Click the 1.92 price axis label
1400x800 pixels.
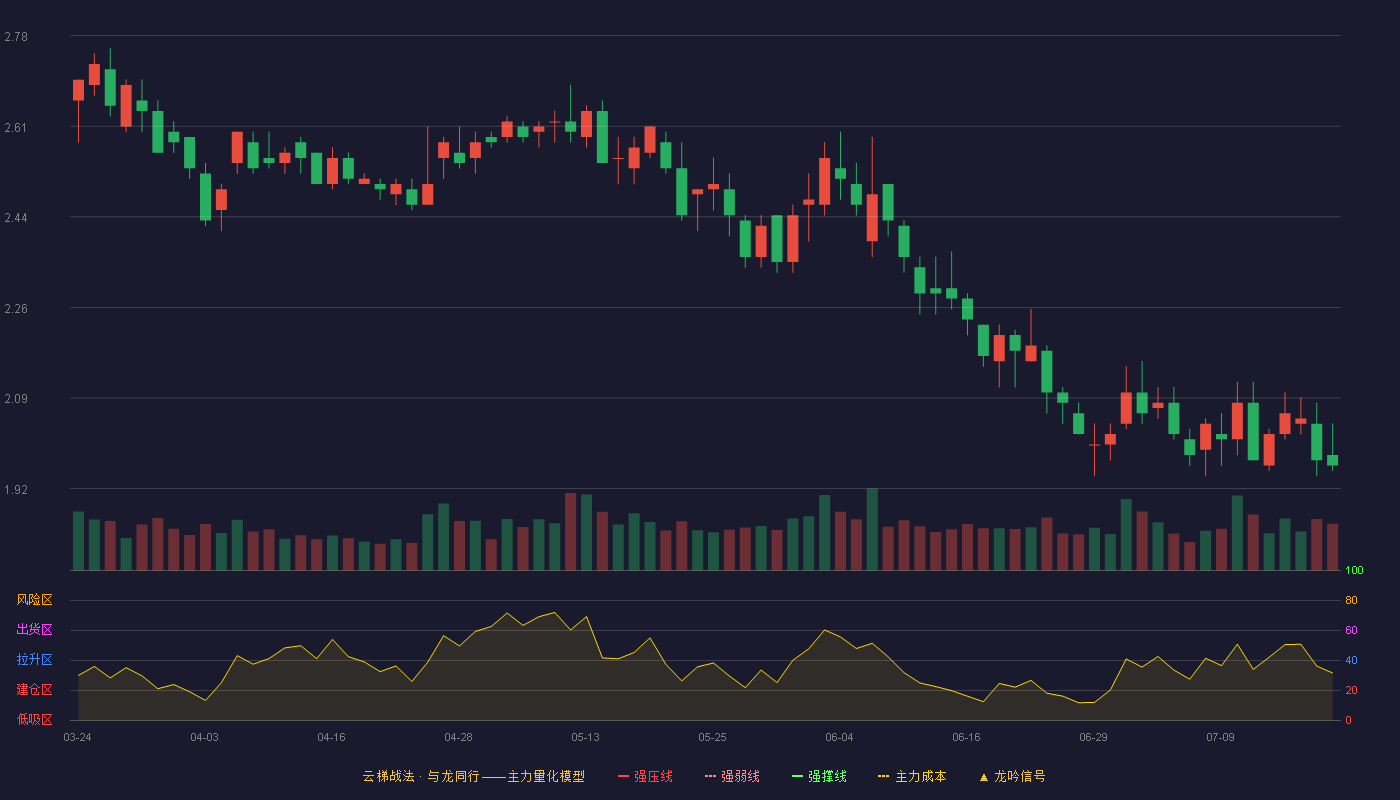coord(16,490)
